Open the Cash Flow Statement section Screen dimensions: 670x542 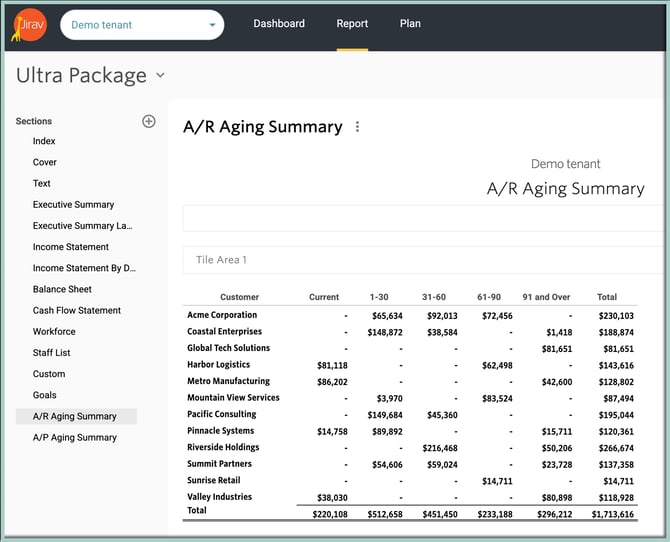tap(77, 310)
